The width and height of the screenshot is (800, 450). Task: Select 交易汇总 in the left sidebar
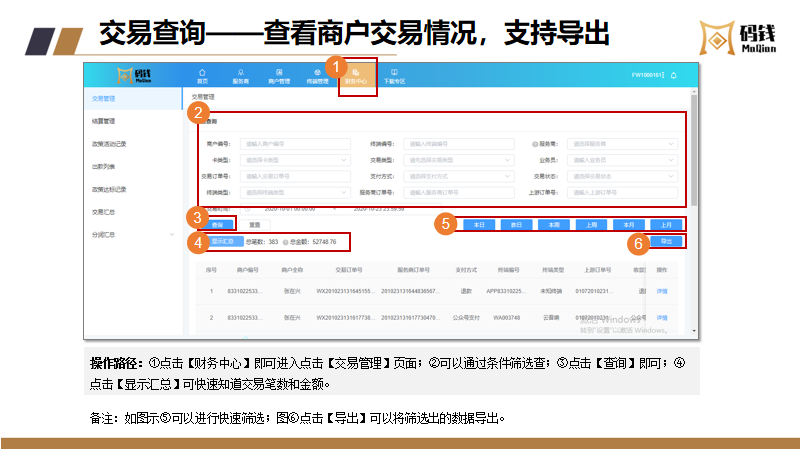tap(105, 212)
